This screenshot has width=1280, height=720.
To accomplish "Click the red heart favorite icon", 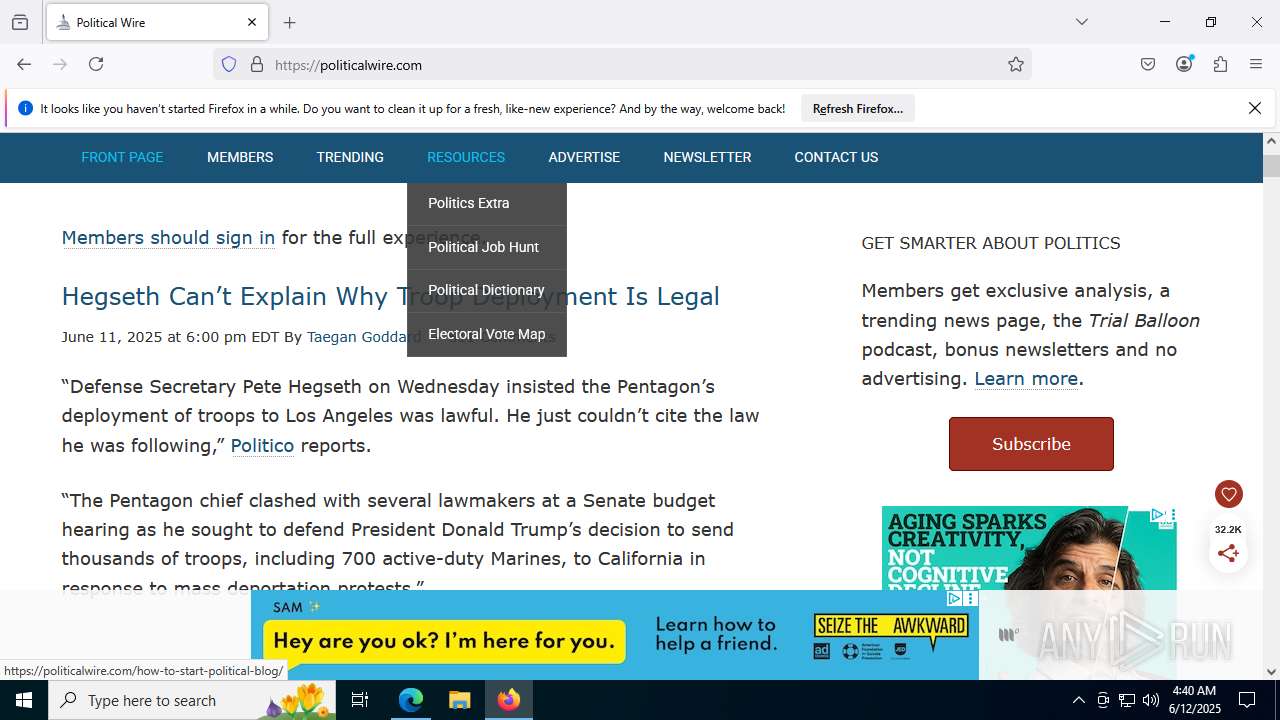I will click(1228, 494).
